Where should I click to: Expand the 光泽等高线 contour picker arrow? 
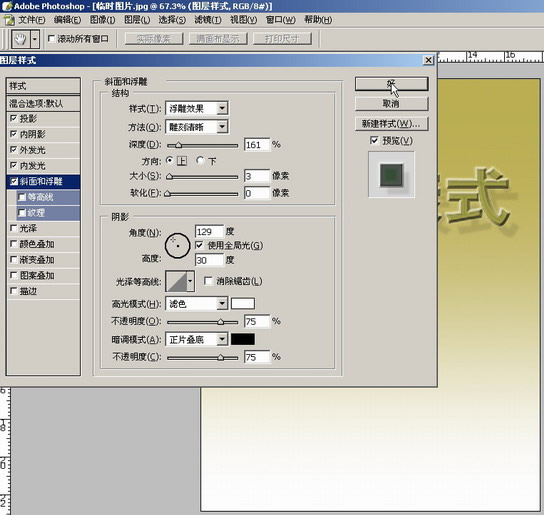coord(190,281)
